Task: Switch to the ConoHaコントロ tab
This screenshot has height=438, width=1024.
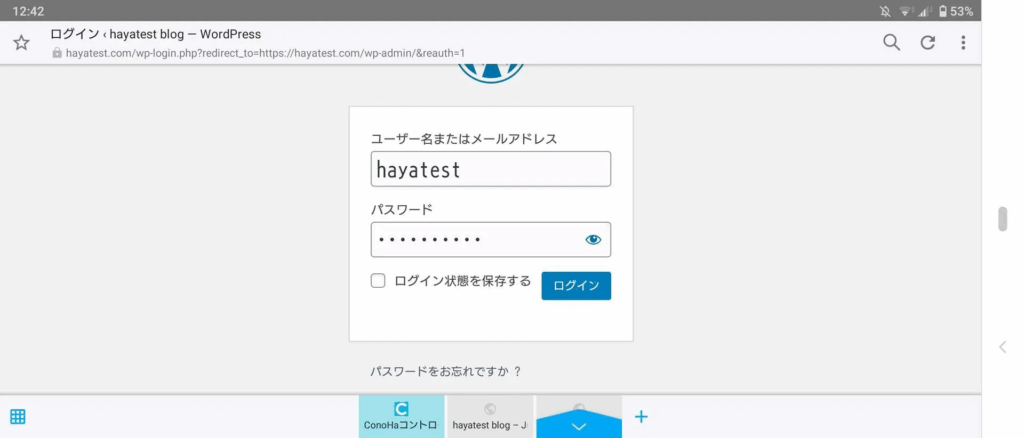Action: point(401,416)
